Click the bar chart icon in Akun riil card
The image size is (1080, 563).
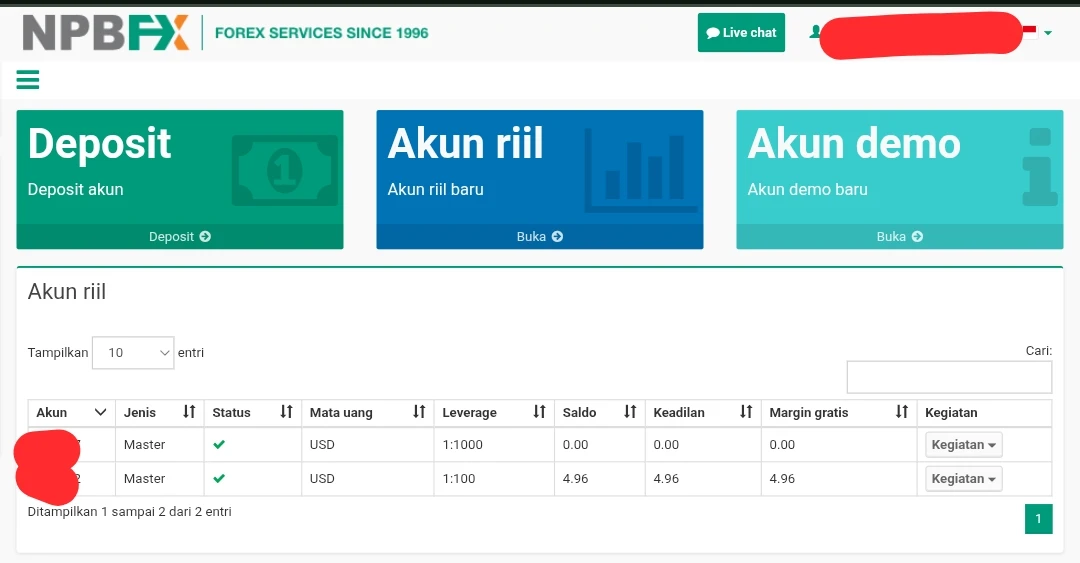pos(636,171)
